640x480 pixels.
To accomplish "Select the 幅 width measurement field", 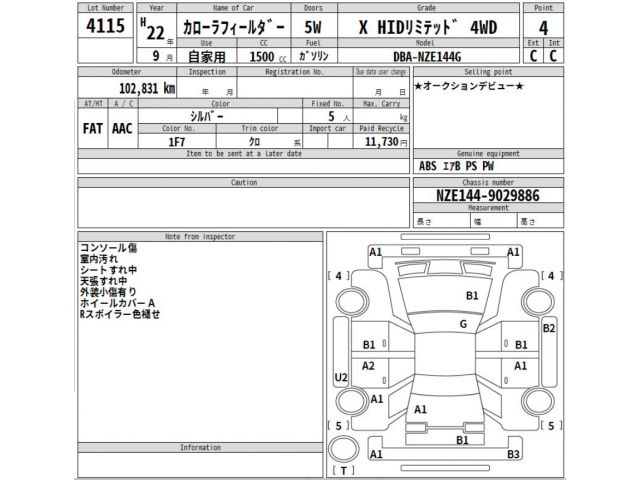I will [493, 221].
